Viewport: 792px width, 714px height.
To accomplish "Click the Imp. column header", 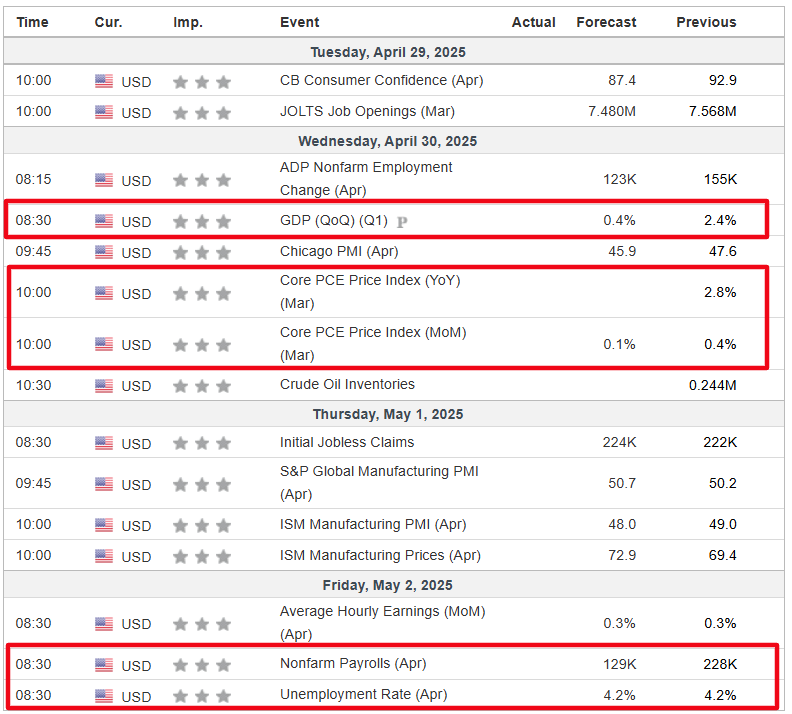I will click(187, 22).
